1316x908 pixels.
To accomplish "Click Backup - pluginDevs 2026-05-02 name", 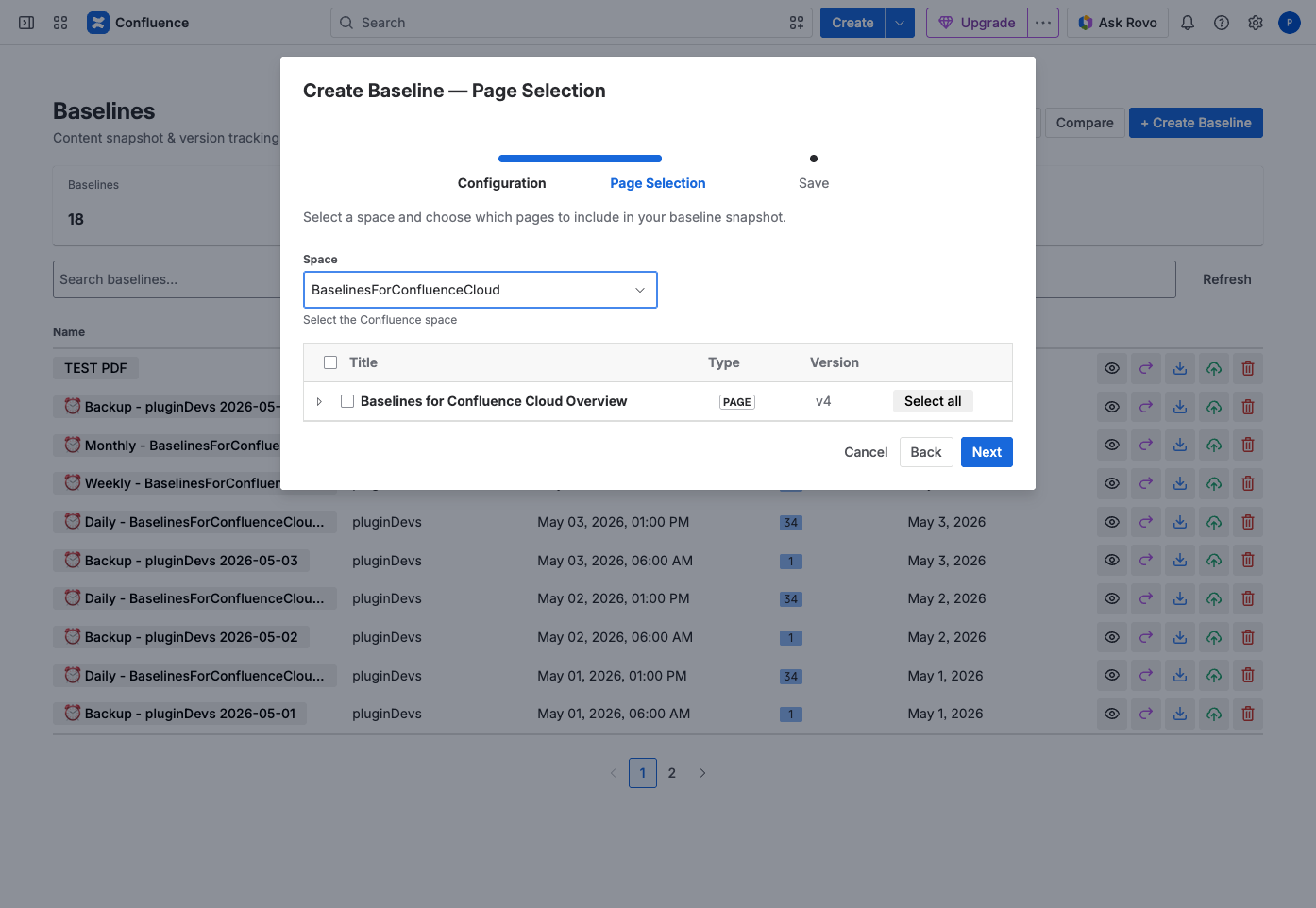I will pyautogui.click(x=181, y=637).
